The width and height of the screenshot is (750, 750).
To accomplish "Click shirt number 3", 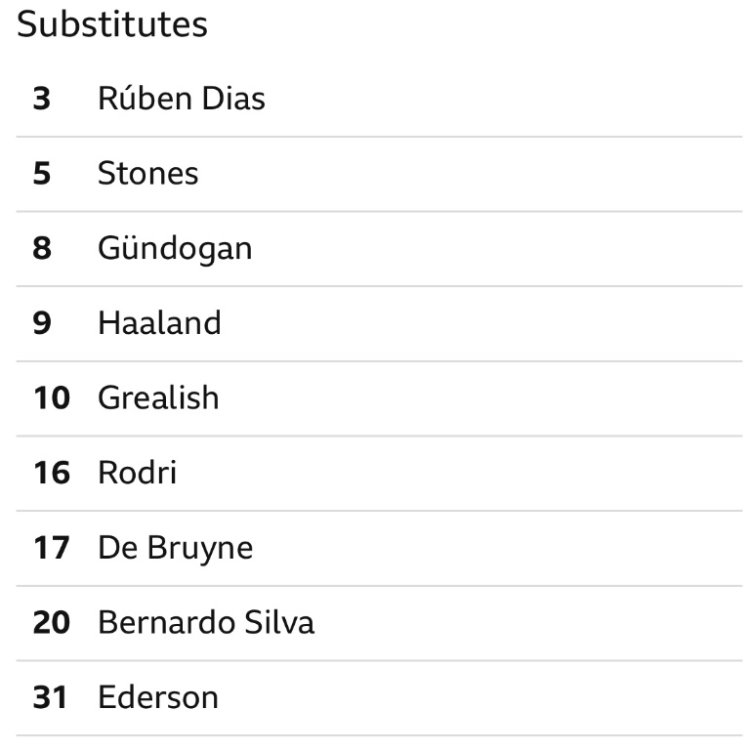I will 42,99.
